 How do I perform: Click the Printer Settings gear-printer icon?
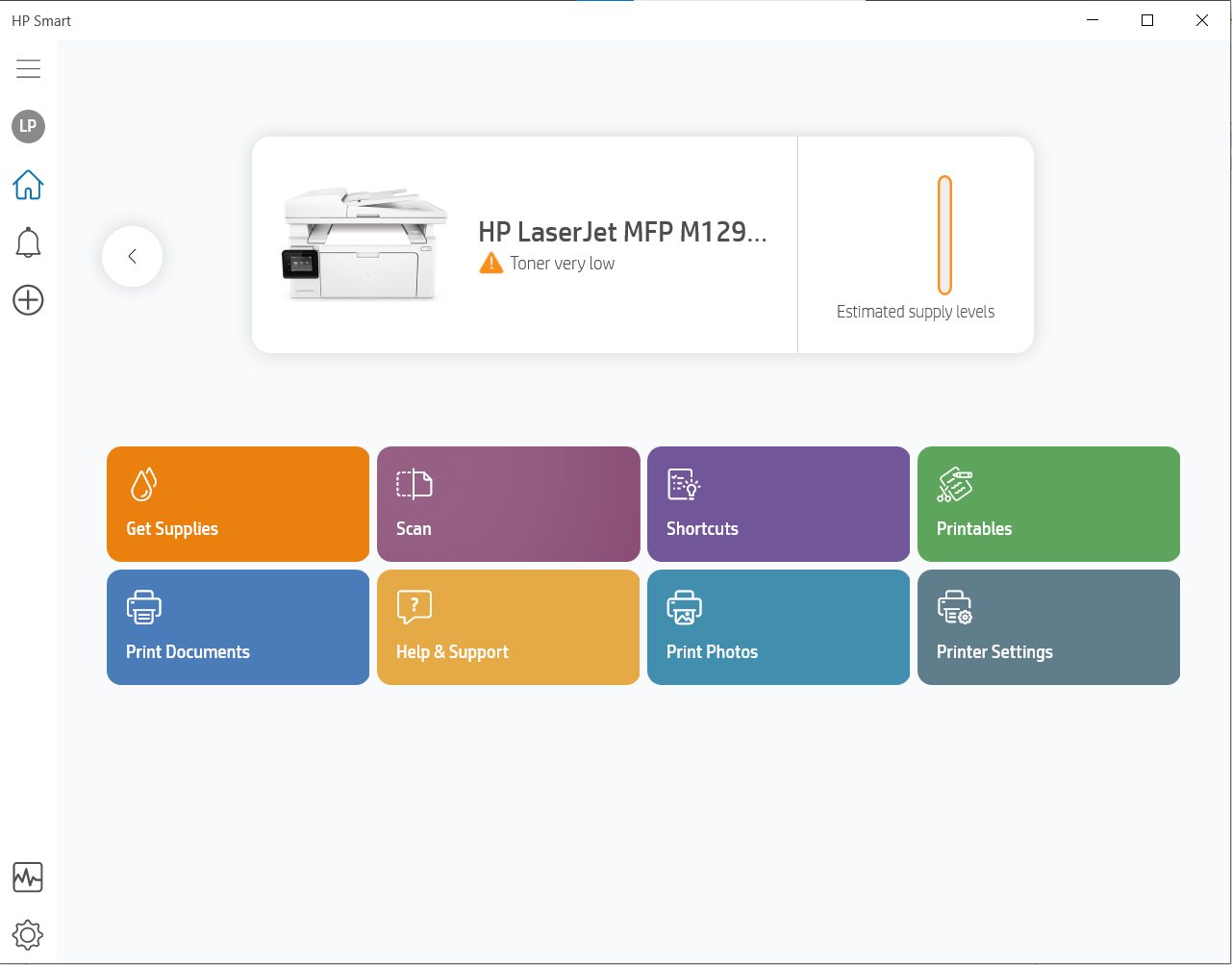[x=955, y=607]
